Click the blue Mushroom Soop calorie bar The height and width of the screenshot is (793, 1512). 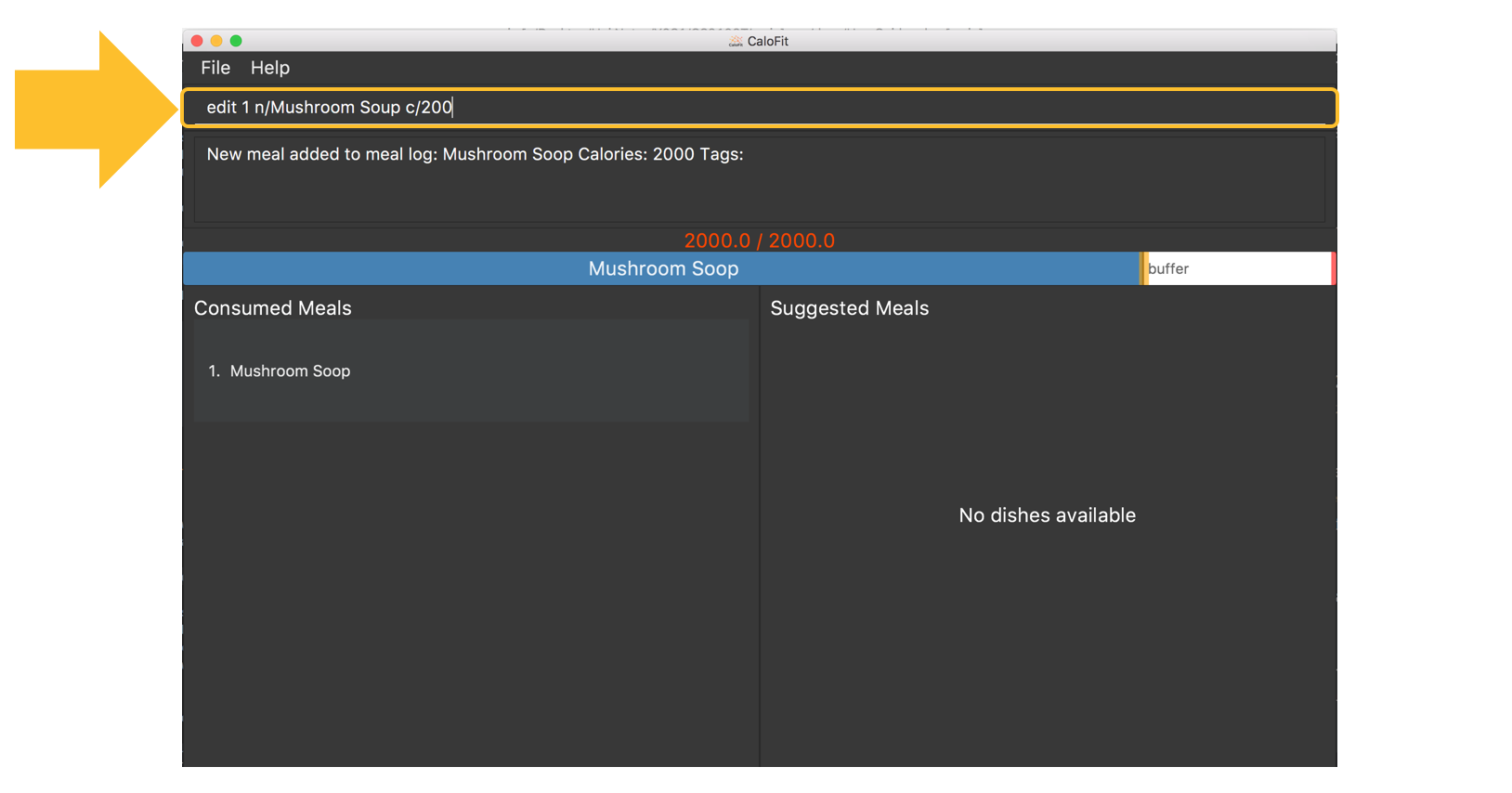coord(662,268)
